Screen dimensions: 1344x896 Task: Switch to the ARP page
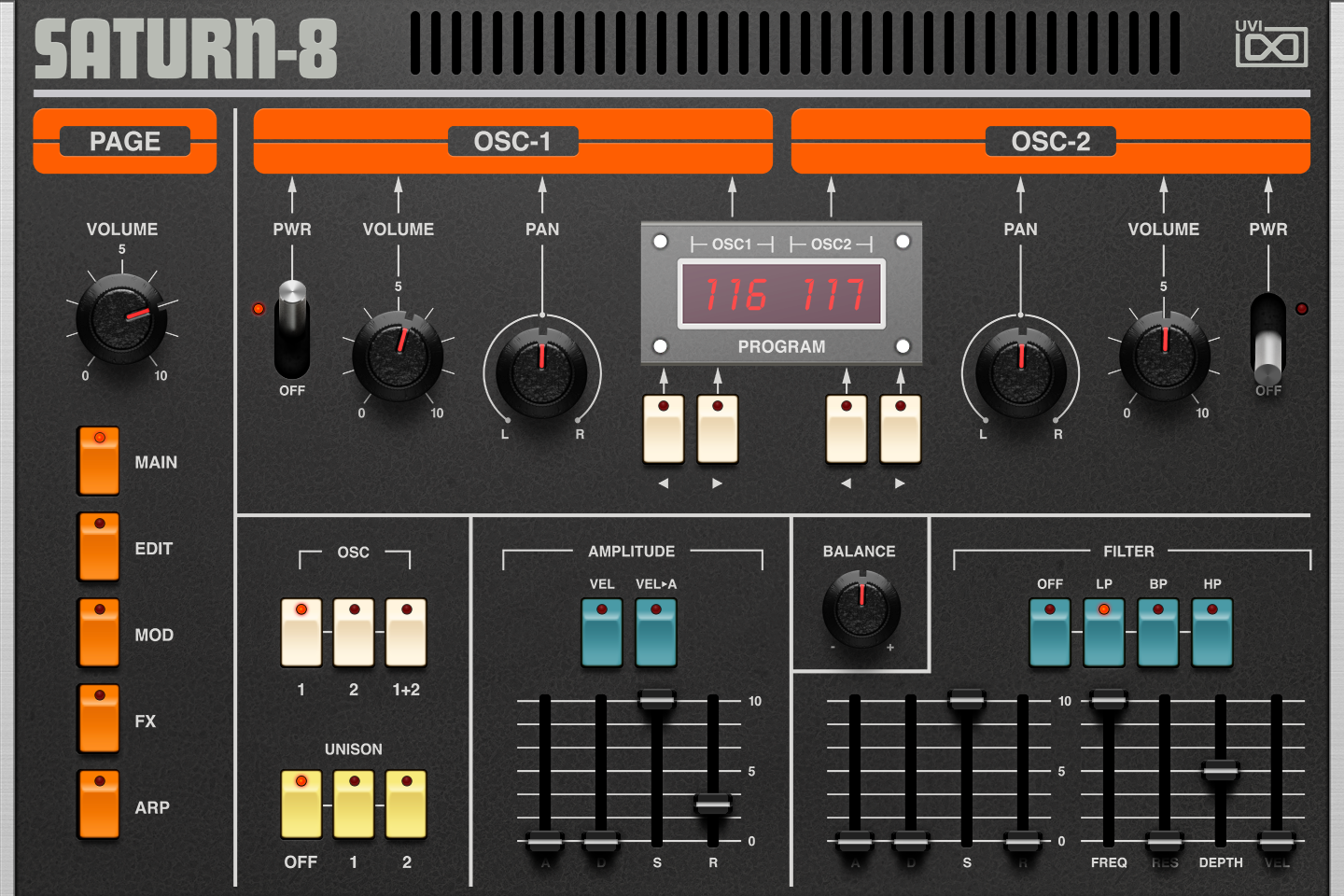tap(98, 806)
